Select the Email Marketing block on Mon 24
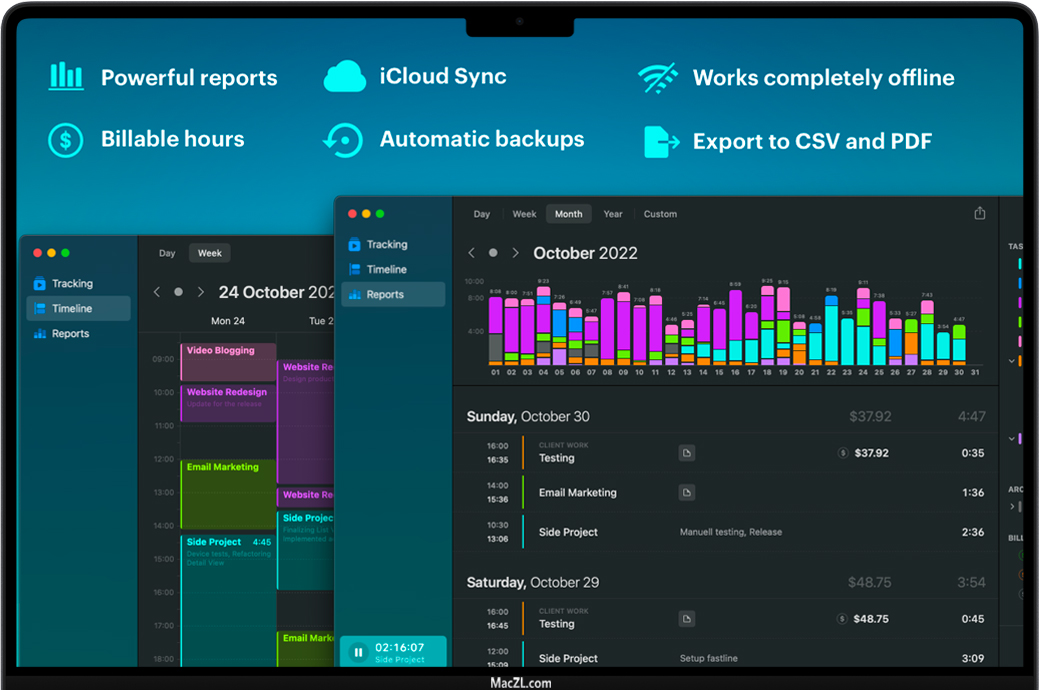This screenshot has width=1040, height=690. (x=228, y=493)
